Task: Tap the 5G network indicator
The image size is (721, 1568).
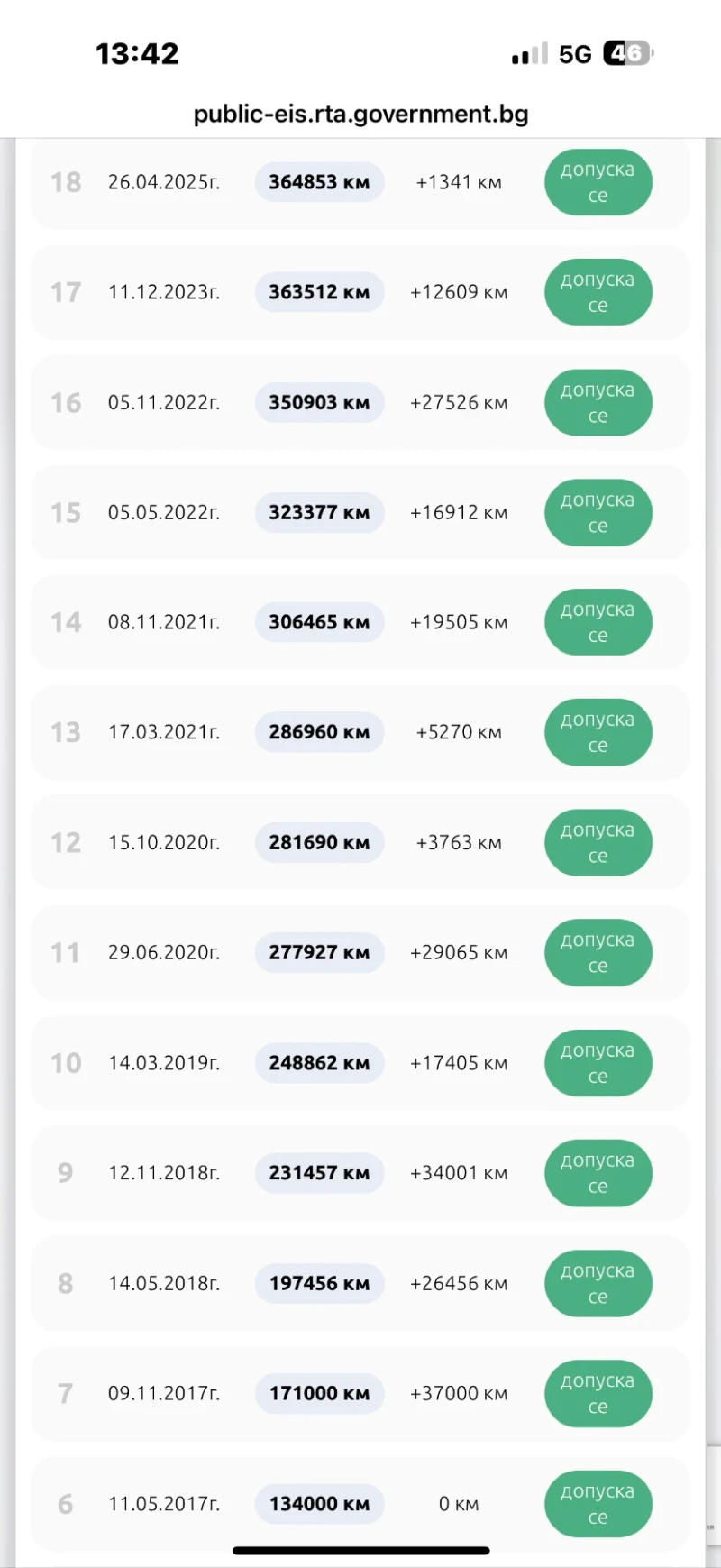Action: click(x=575, y=55)
